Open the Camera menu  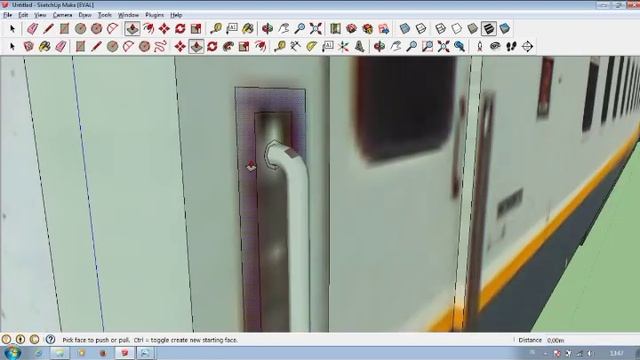(62, 15)
